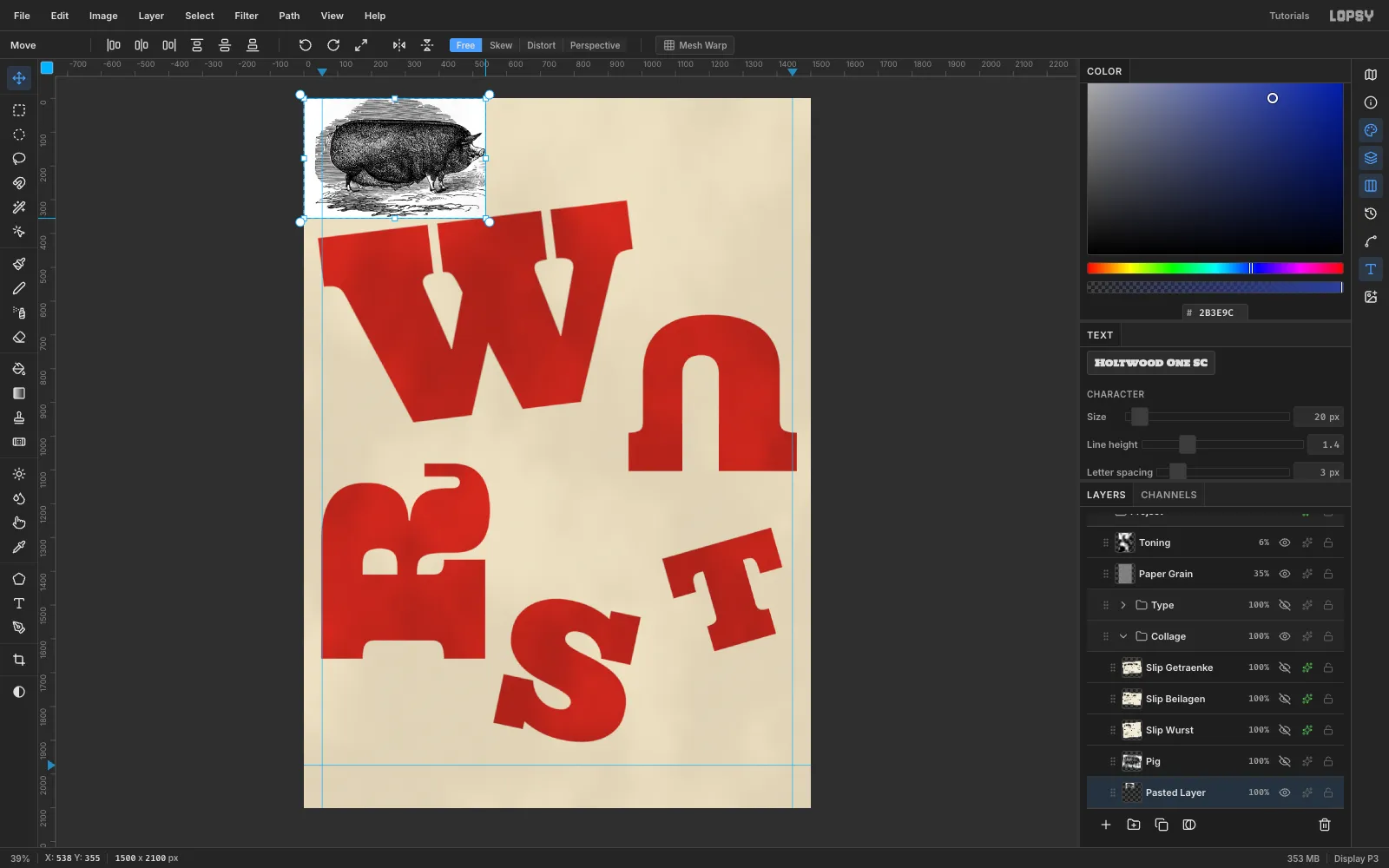Enable Perspective transform mode

pyautogui.click(x=595, y=45)
